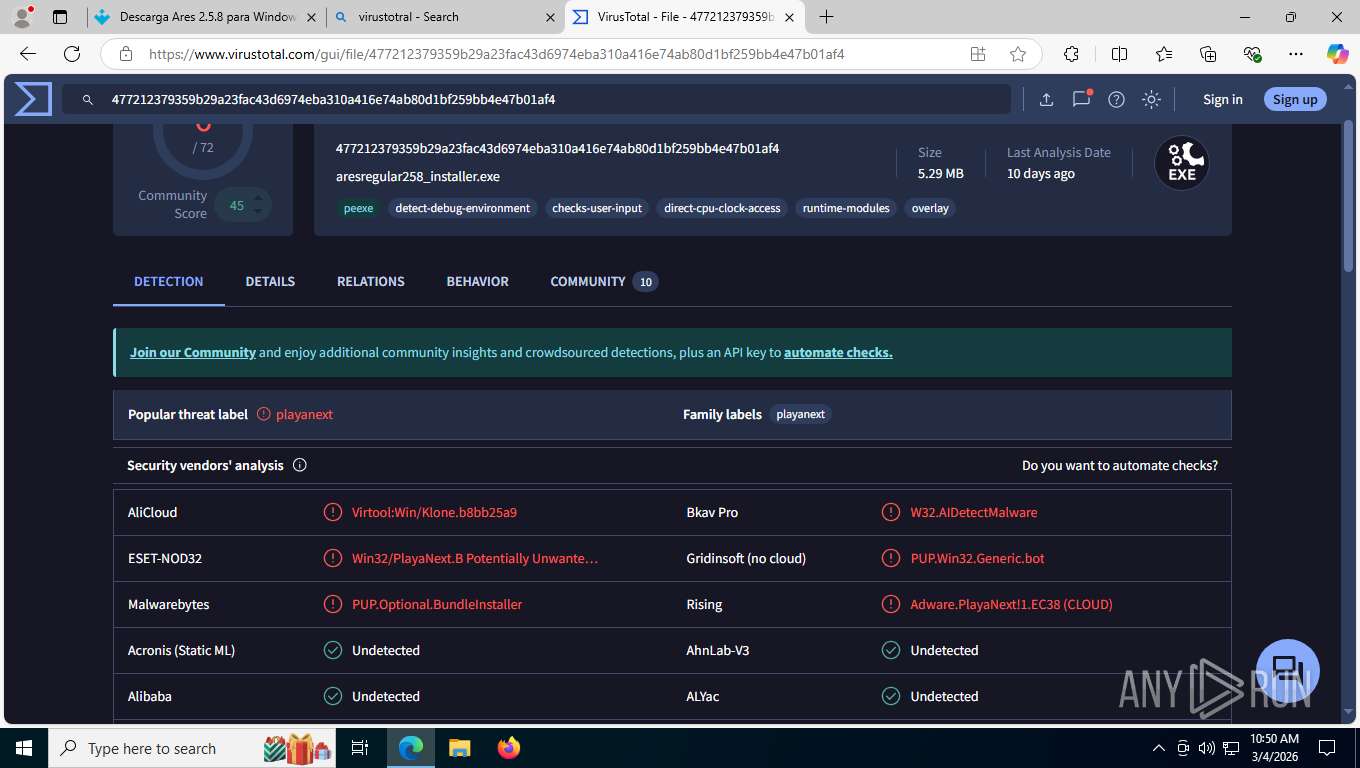Image resolution: width=1360 pixels, height=768 pixels.
Task: Click the runtime-modules tag
Action: [846, 208]
